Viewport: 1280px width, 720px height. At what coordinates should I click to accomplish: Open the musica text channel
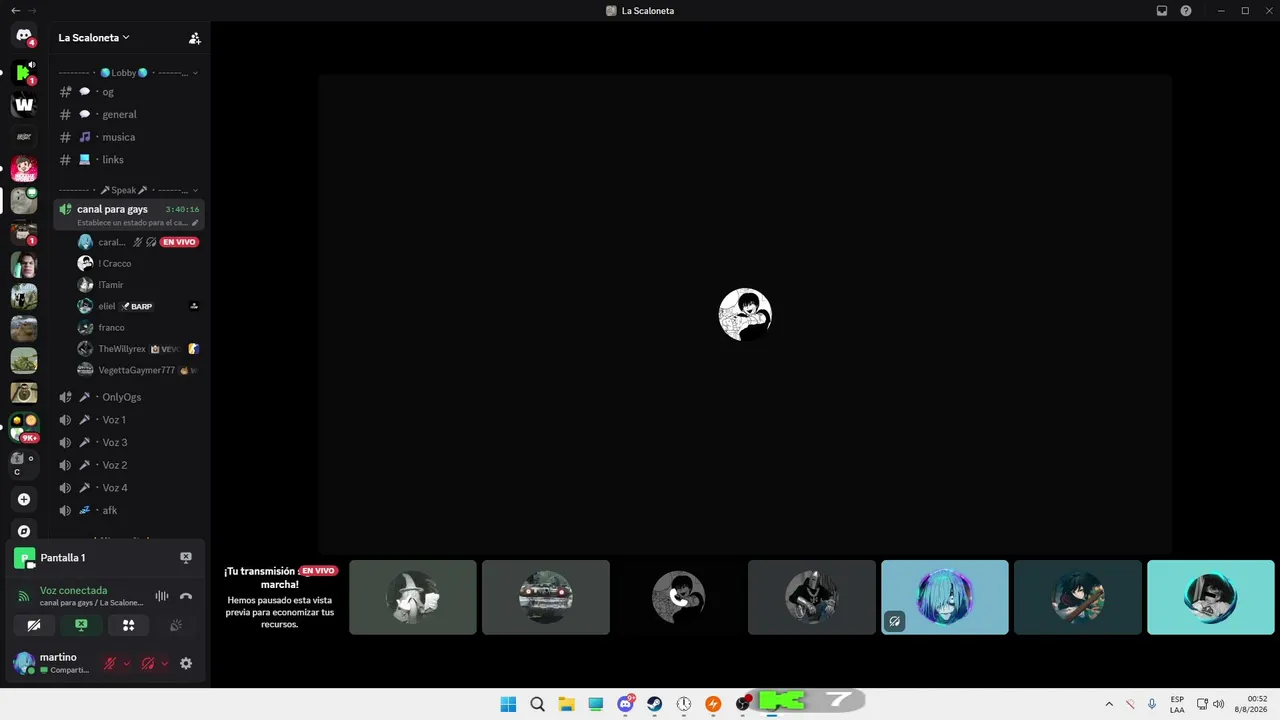pyautogui.click(x=130, y=137)
